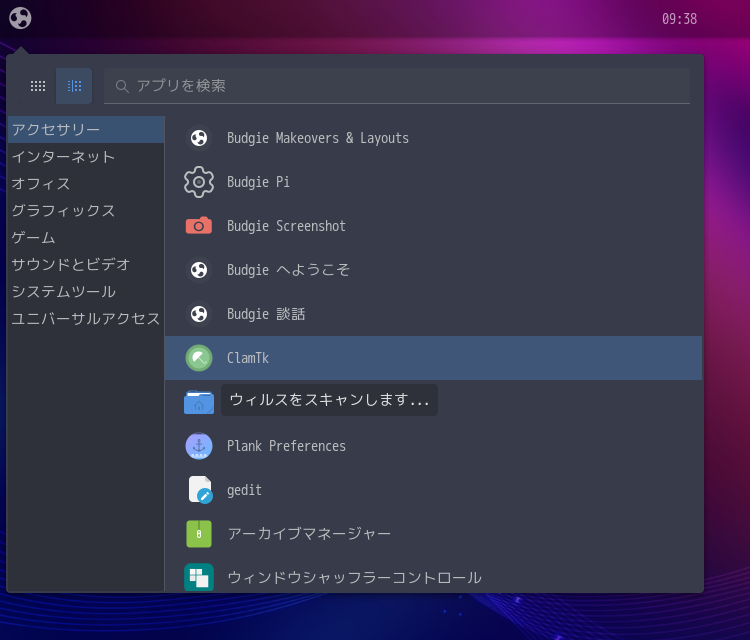Image resolution: width=750 pixels, height=640 pixels.
Task: Switch to grid view mode
Action: [38, 86]
